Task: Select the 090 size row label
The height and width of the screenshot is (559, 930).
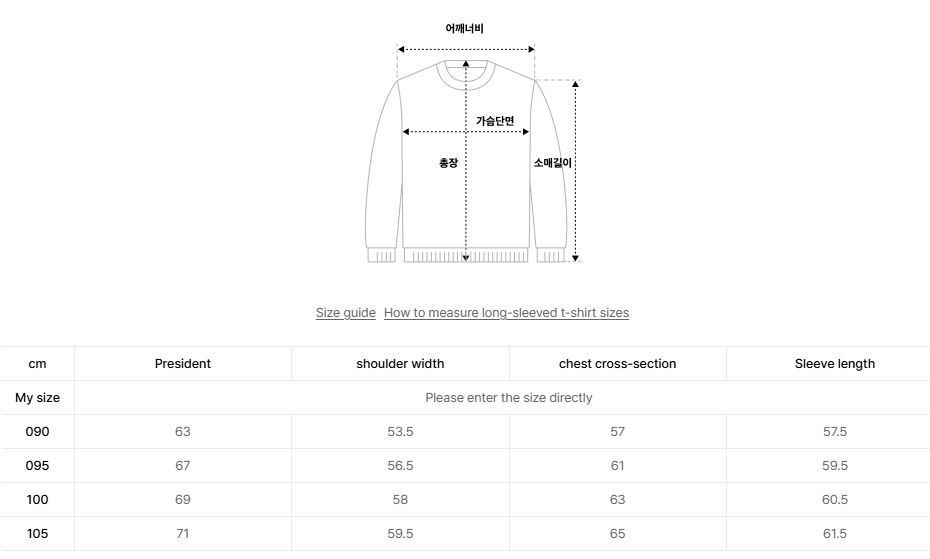Action: pyautogui.click(x=37, y=432)
